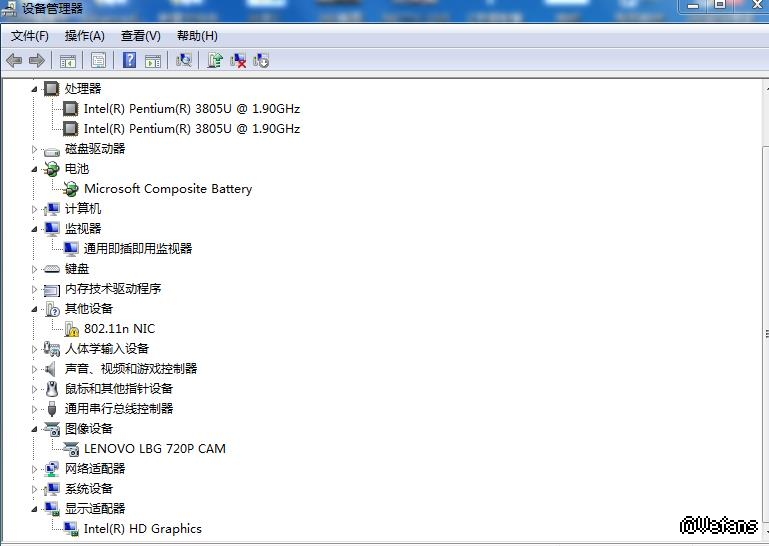Expand the 磁盘驱动器 tree node
The width and height of the screenshot is (769, 546).
[x=34, y=149]
